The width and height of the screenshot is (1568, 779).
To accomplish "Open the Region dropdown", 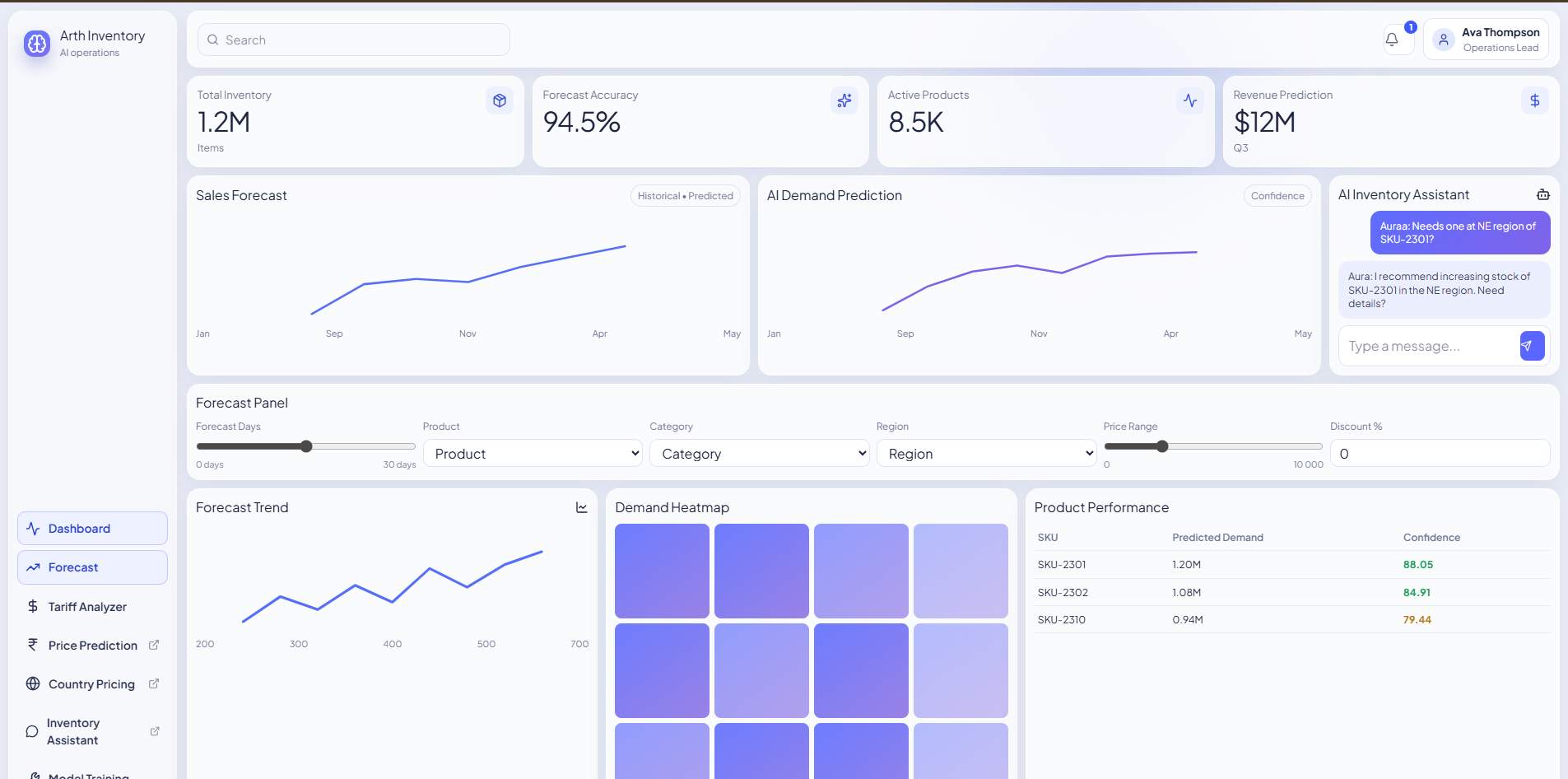I will pos(986,454).
